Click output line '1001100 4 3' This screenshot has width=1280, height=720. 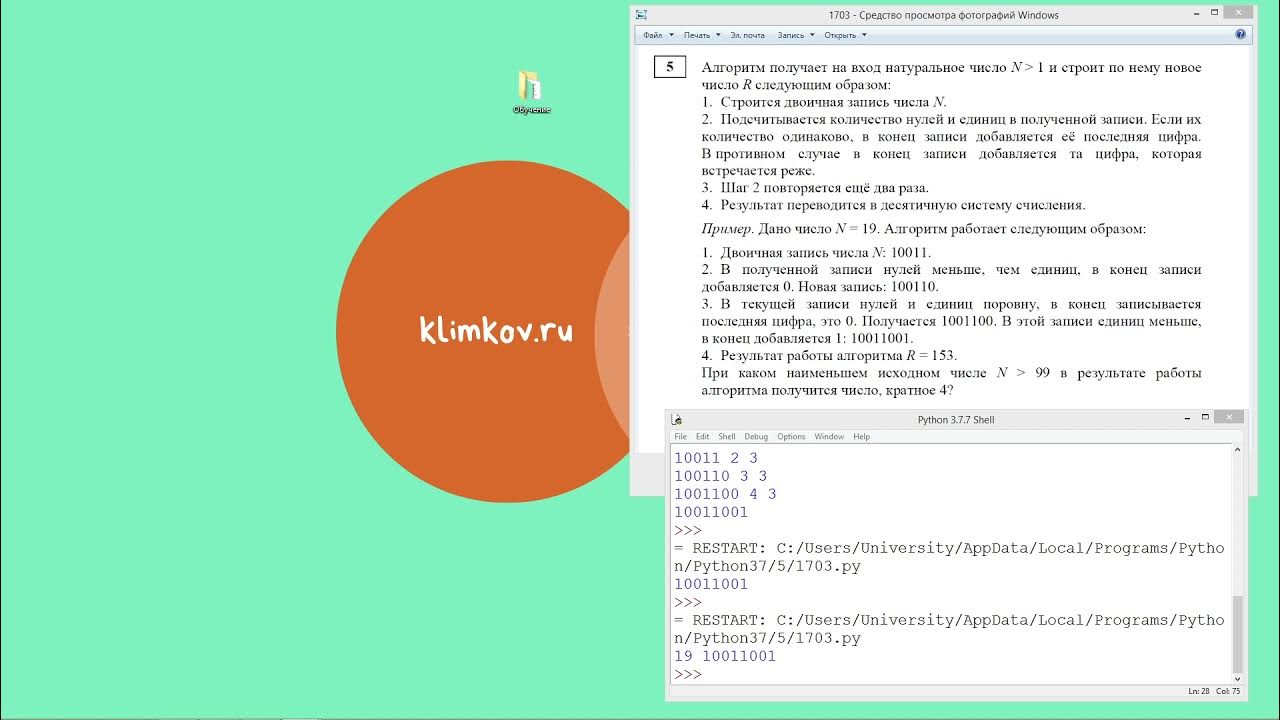pyautogui.click(x=725, y=494)
